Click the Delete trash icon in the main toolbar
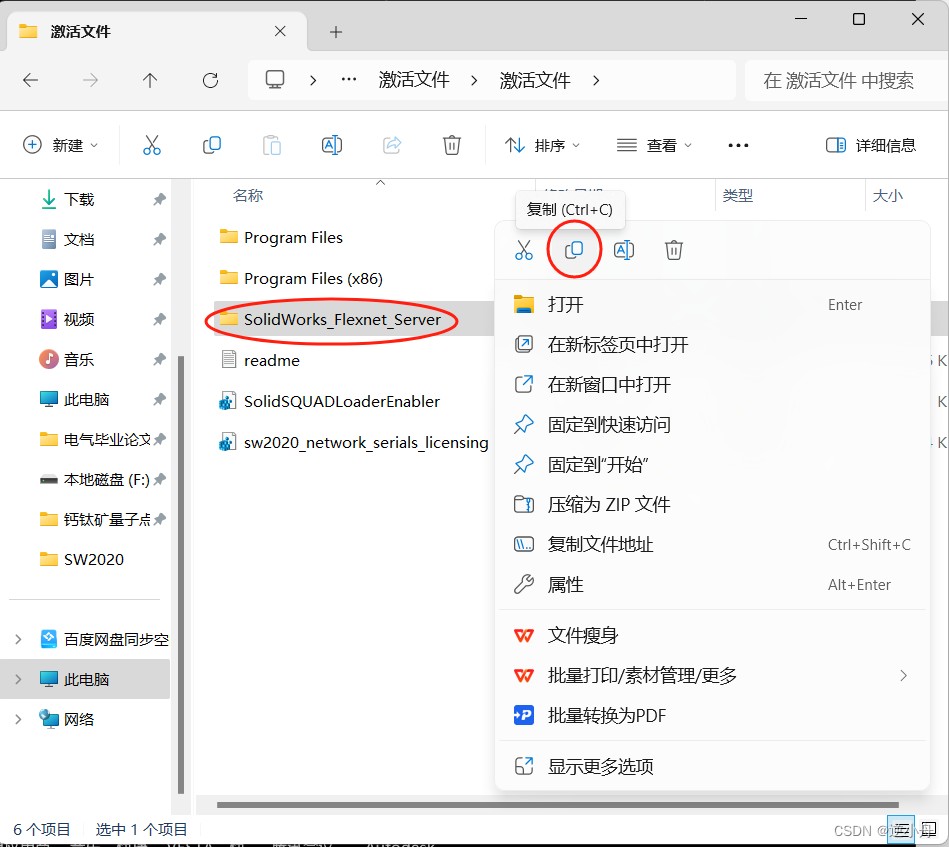This screenshot has width=949, height=847. (452, 145)
